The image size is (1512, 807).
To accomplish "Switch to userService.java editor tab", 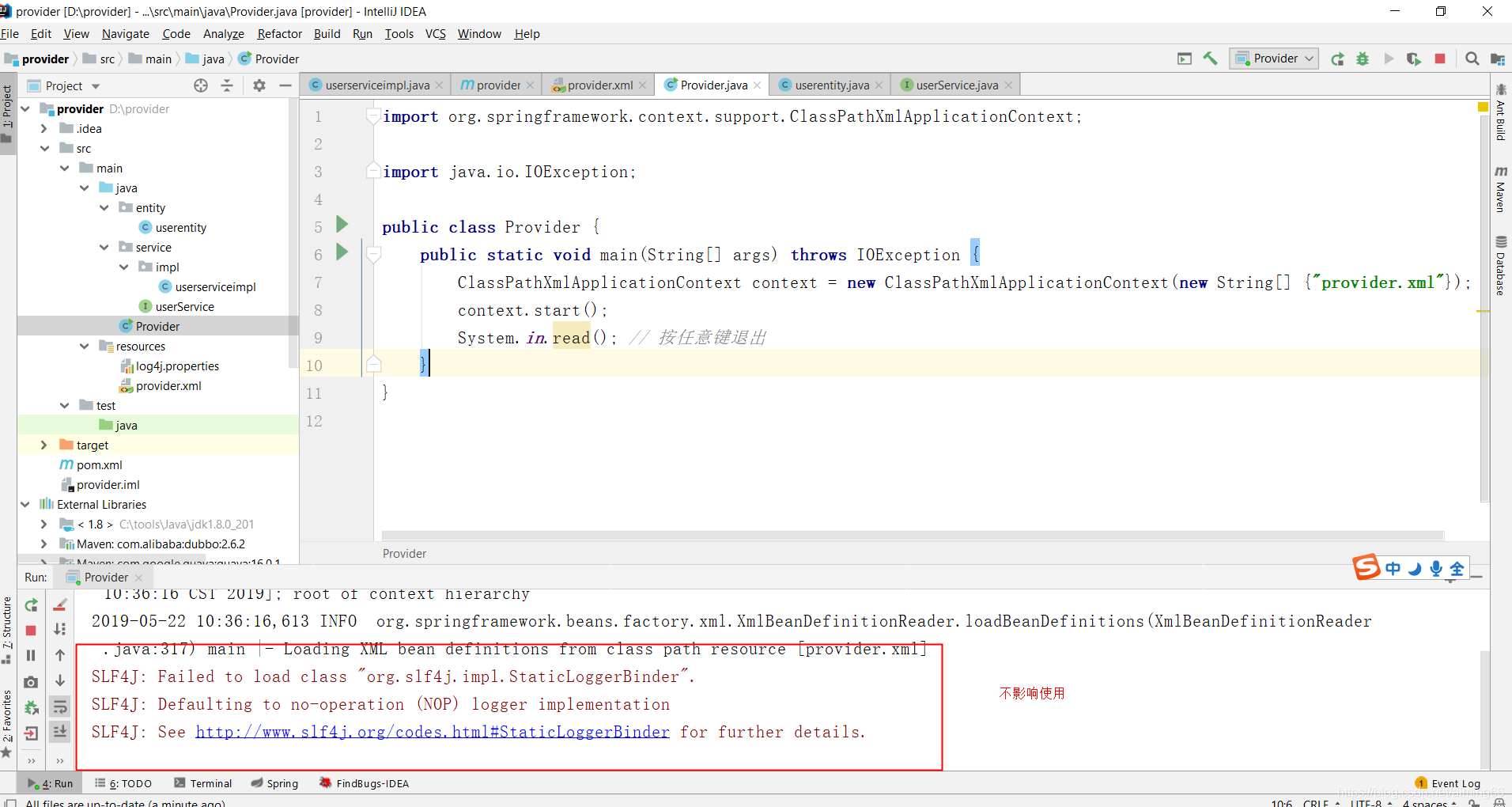I will pos(956,85).
